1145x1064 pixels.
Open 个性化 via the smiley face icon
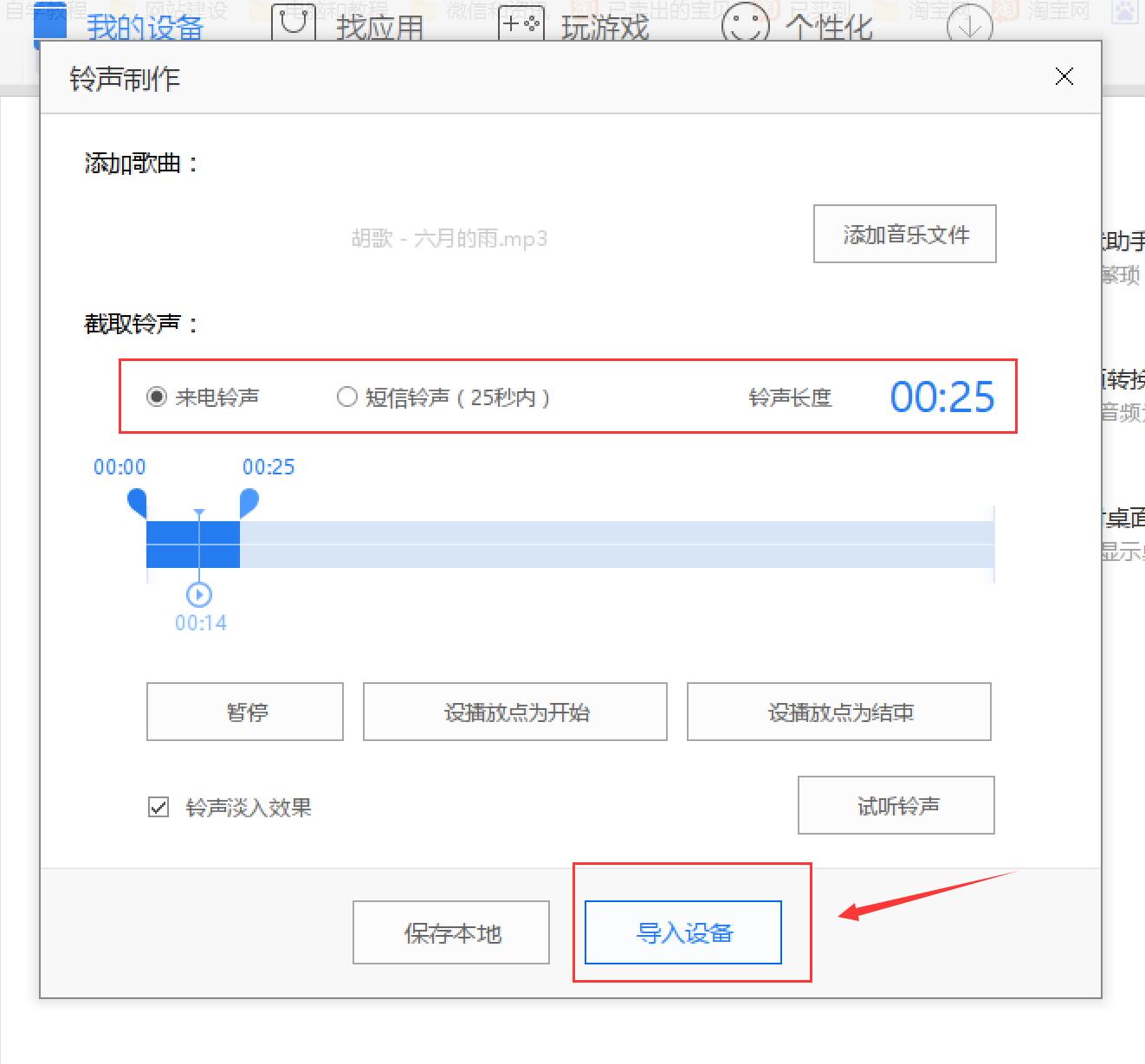(743, 23)
